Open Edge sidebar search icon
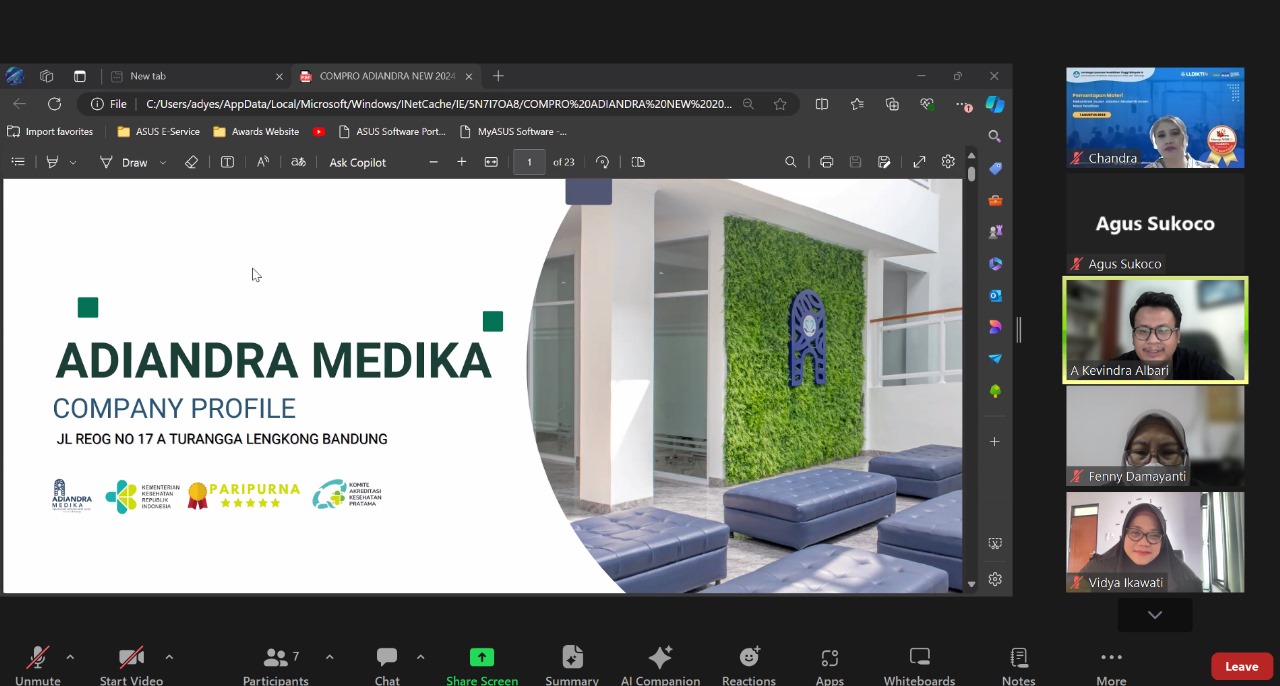Image resolution: width=1280 pixels, height=686 pixels. tap(995, 136)
